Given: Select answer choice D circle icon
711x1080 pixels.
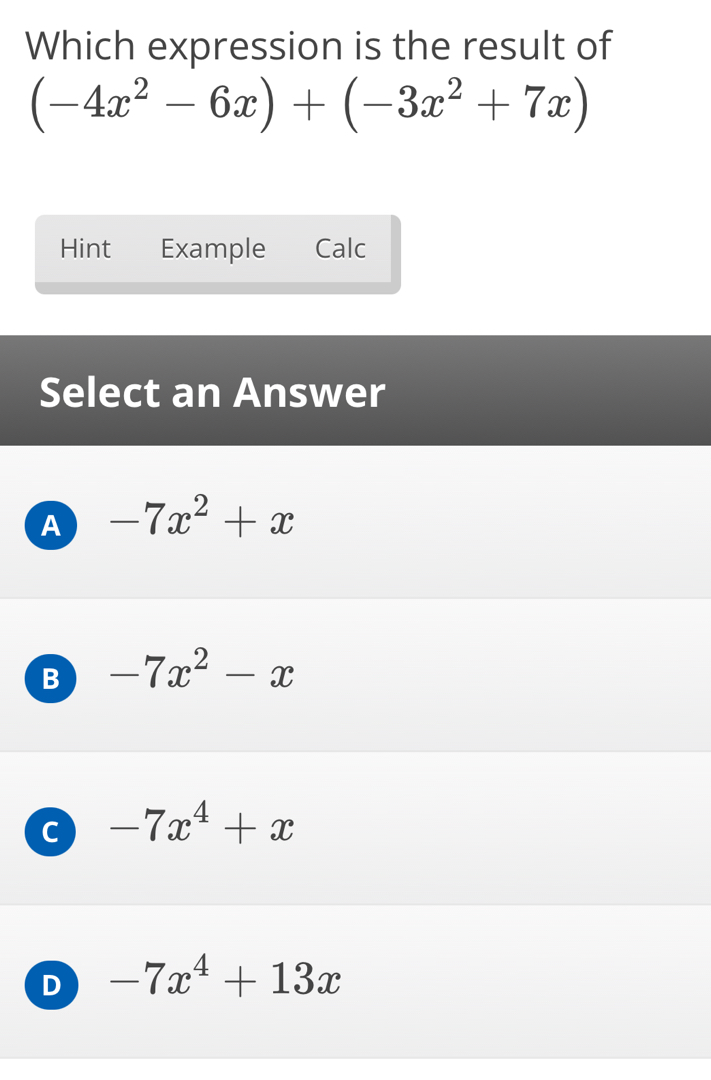Looking at the screenshot, I should 51,984.
